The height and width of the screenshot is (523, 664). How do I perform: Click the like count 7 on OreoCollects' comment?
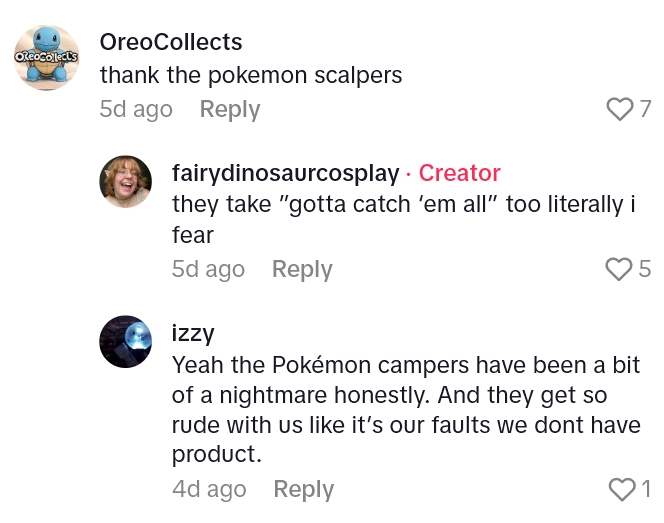645,109
